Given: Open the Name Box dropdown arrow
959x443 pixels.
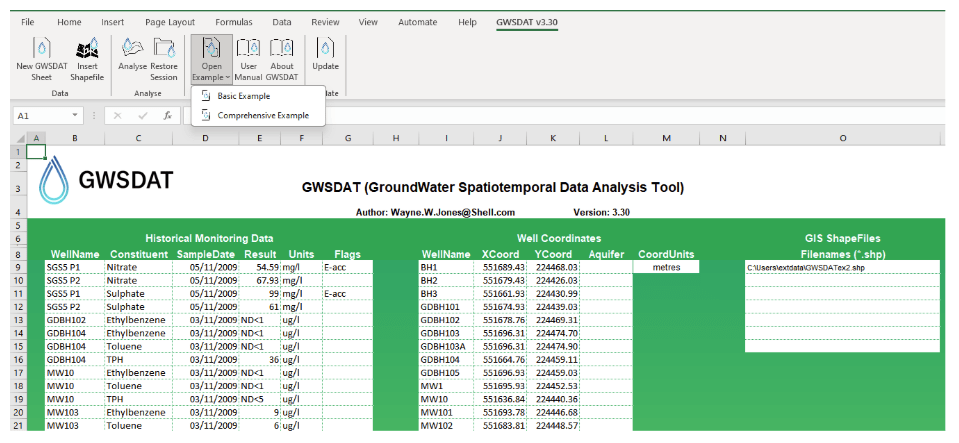Looking at the screenshot, I should tap(75, 115).
